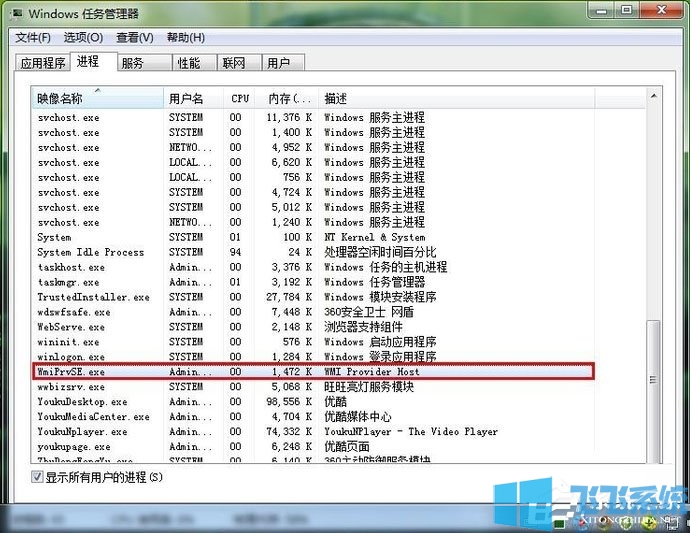Open the 查看(V) menu

[x=134, y=38]
